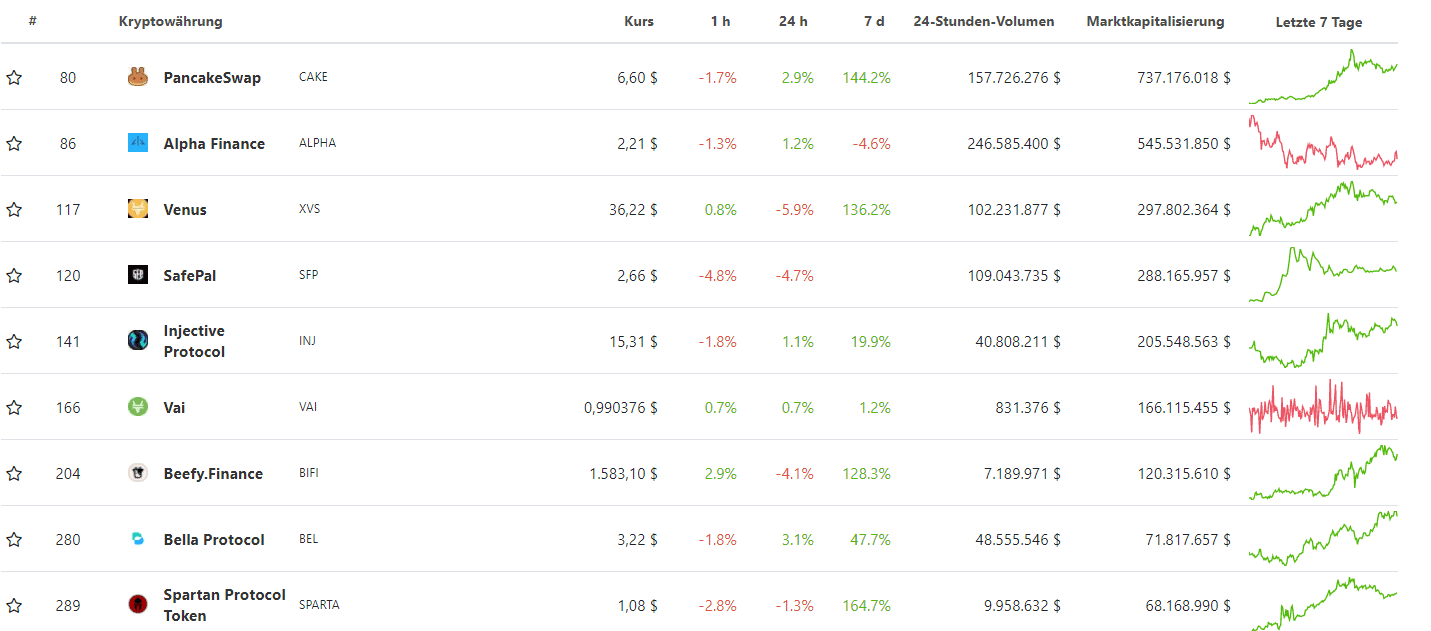
Task: Open the Bella Protocol link
Action: tap(214, 540)
